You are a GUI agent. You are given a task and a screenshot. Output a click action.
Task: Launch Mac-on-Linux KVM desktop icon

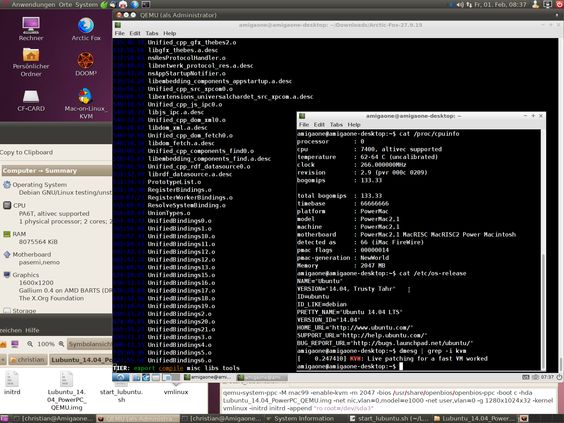click(x=86, y=103)
